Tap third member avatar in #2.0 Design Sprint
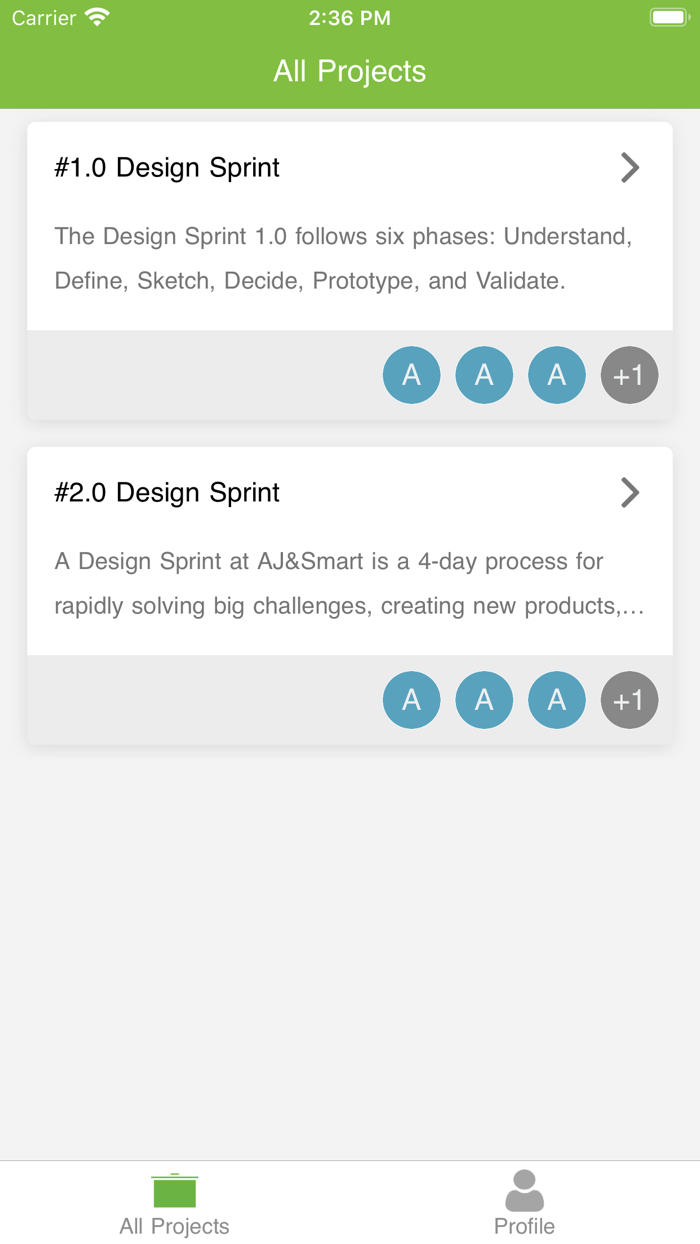Image resolution: width=700 pixels, height=1244 pixels. (557, 700)
